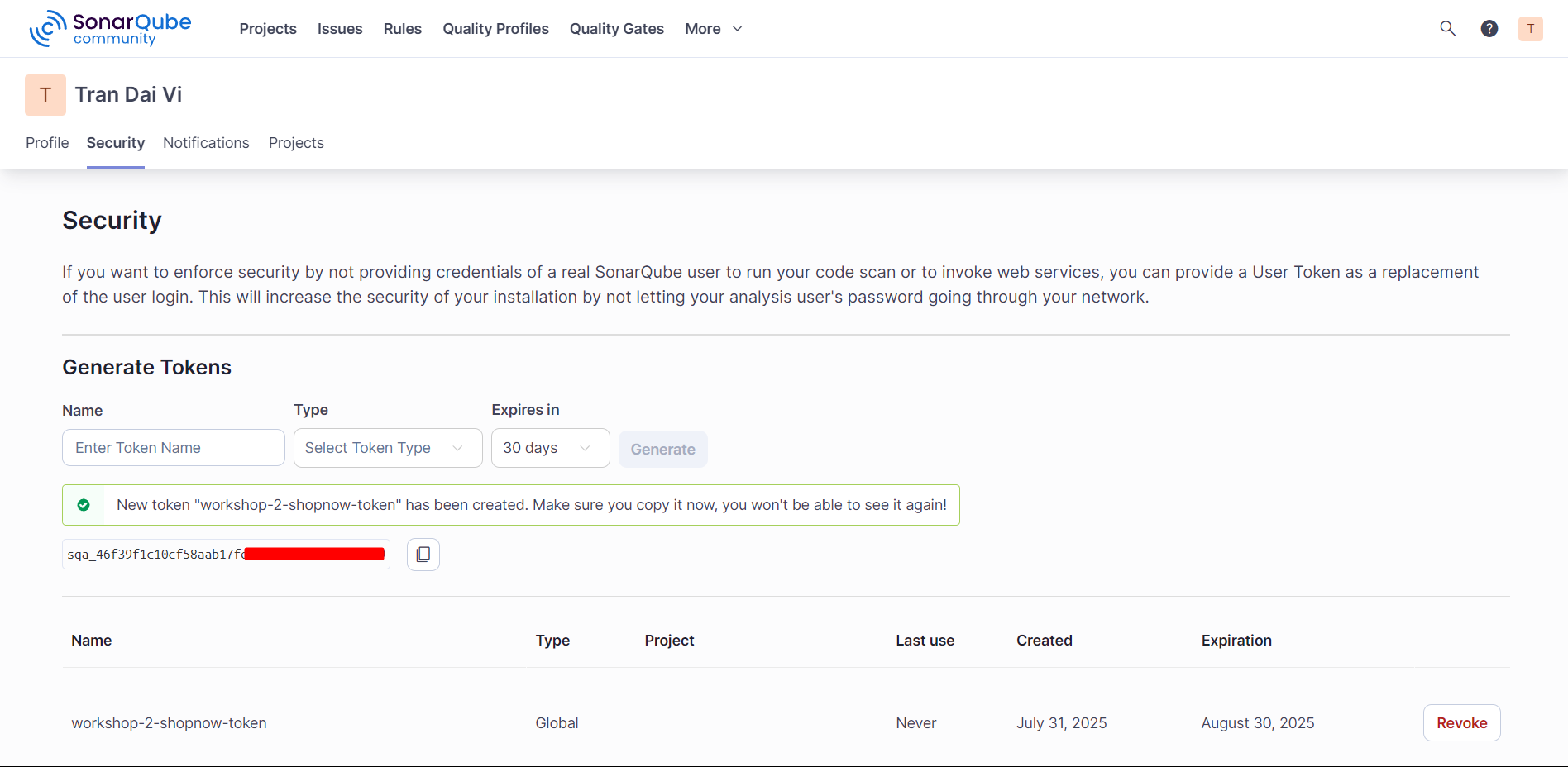Screen dimensions: 1568x767
Task: Open the Select Token Type dropdown
Action: tap(387, 448)
